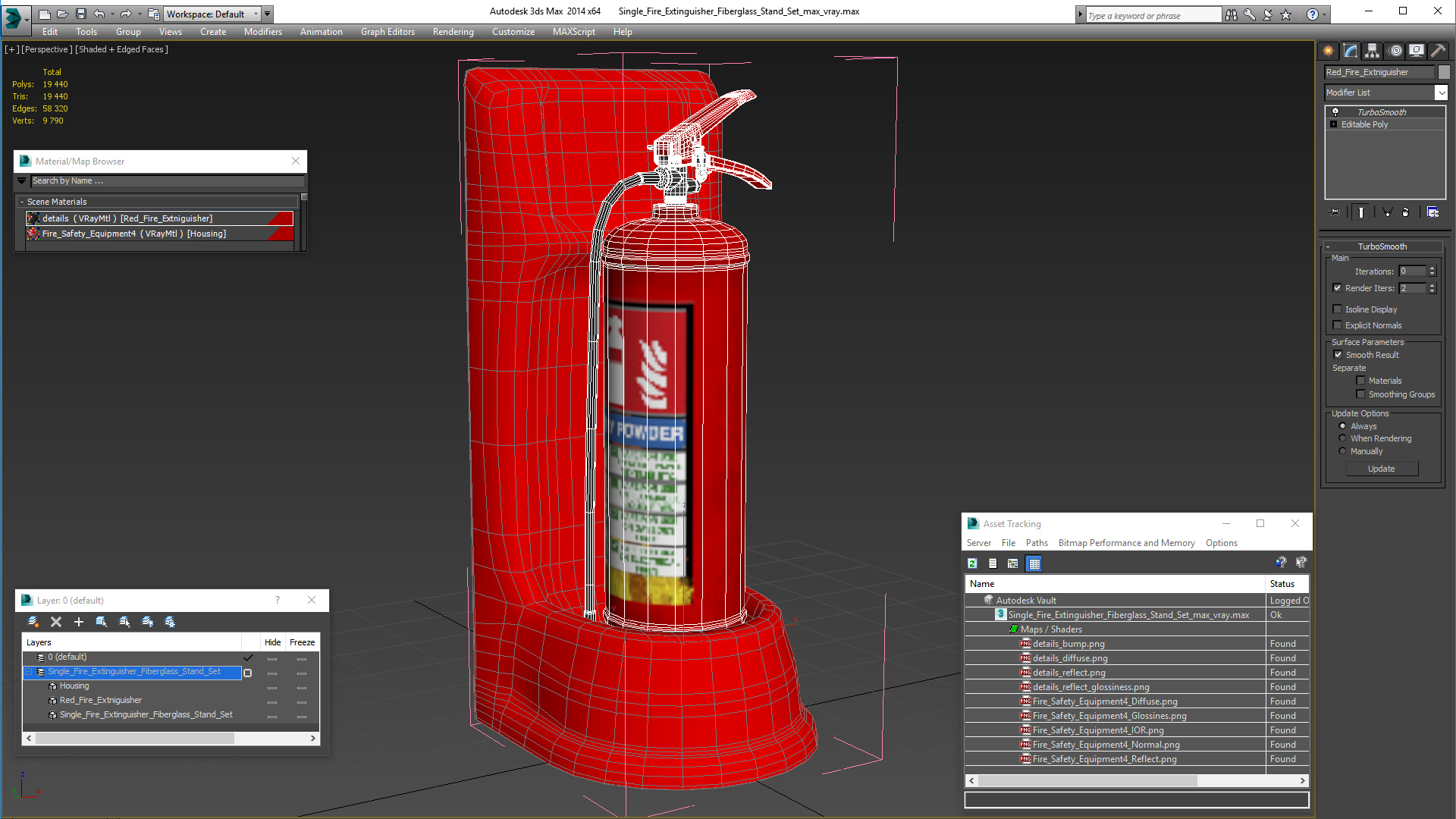Open the Utilities hammer panel tab
Screen dimensions: 1456x819
pos(1439,51)
